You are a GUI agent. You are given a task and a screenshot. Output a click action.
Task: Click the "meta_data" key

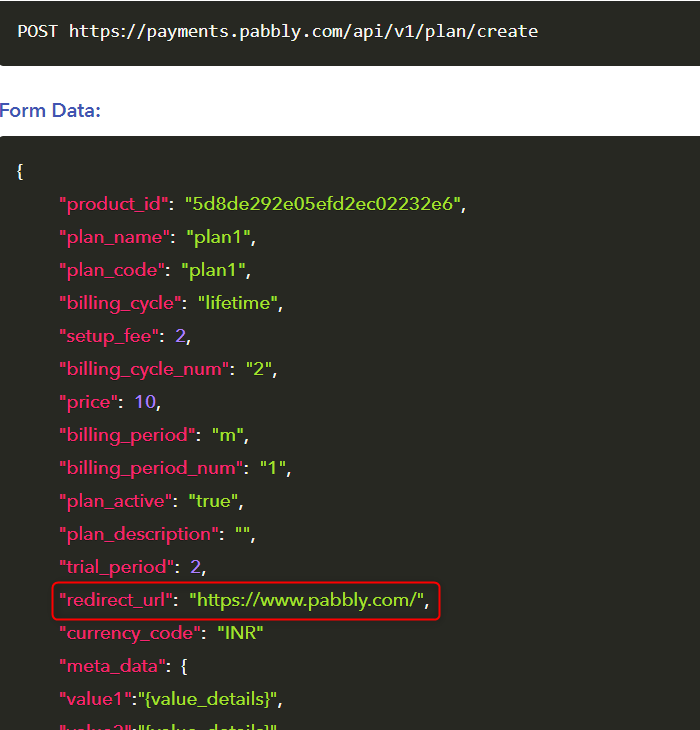pos(112,666)
